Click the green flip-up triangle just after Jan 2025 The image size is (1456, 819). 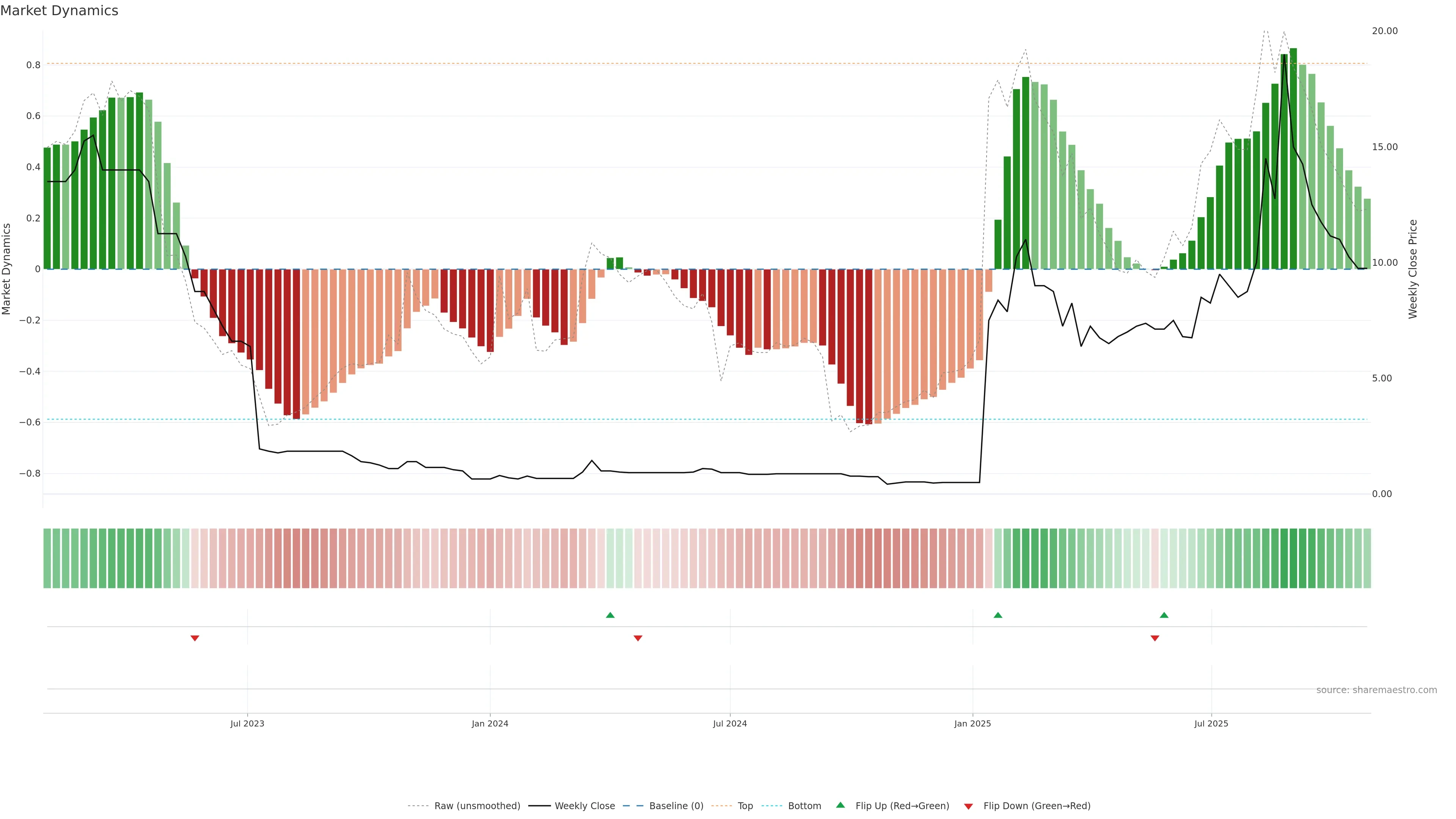point(998,615)
